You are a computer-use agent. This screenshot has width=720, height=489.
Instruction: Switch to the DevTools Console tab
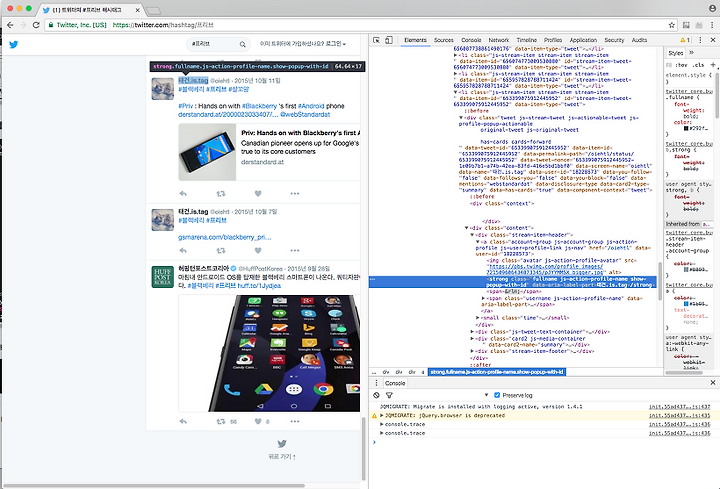point(471,40)
